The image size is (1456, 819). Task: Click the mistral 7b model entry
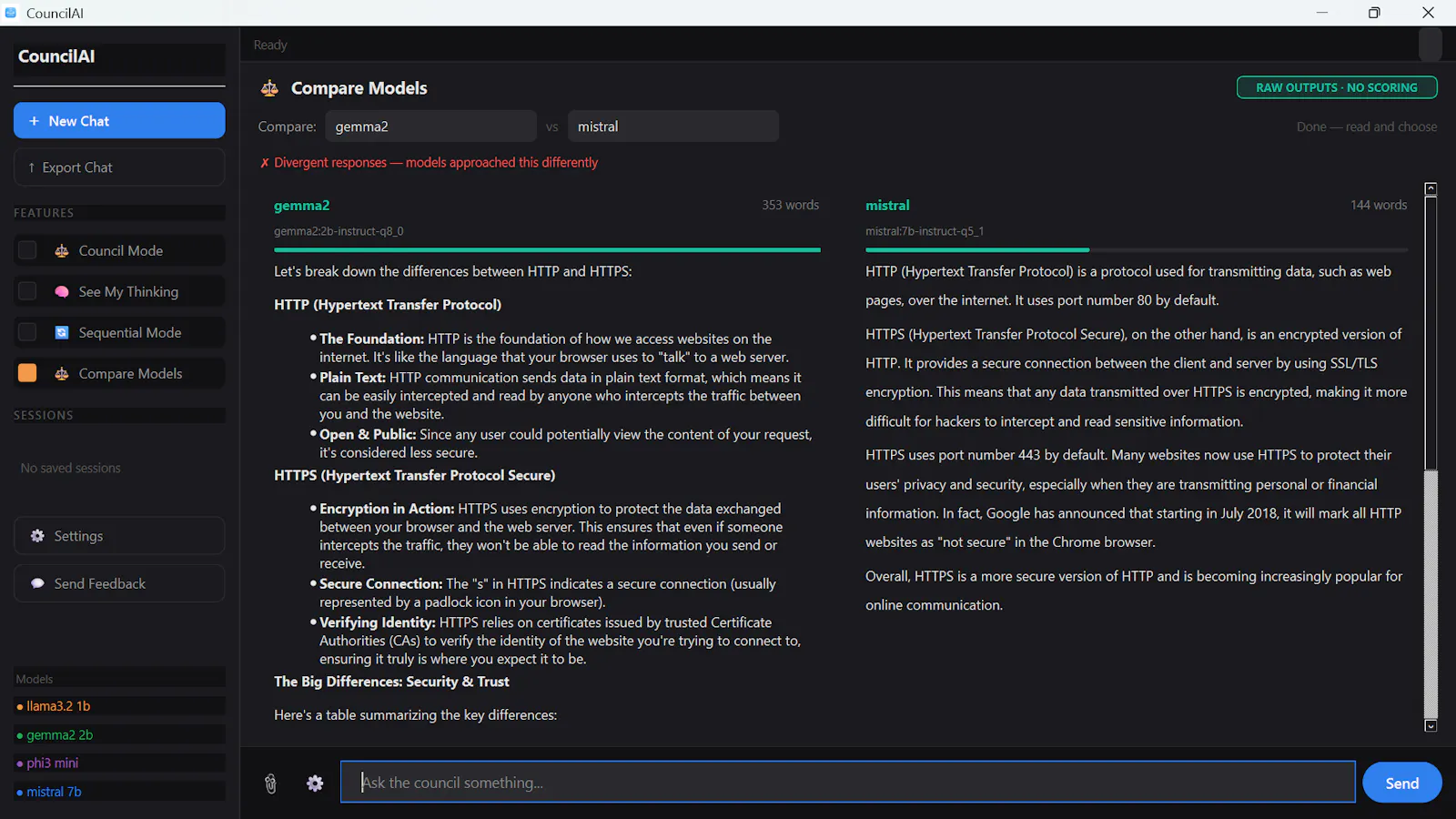coord(119,792)
